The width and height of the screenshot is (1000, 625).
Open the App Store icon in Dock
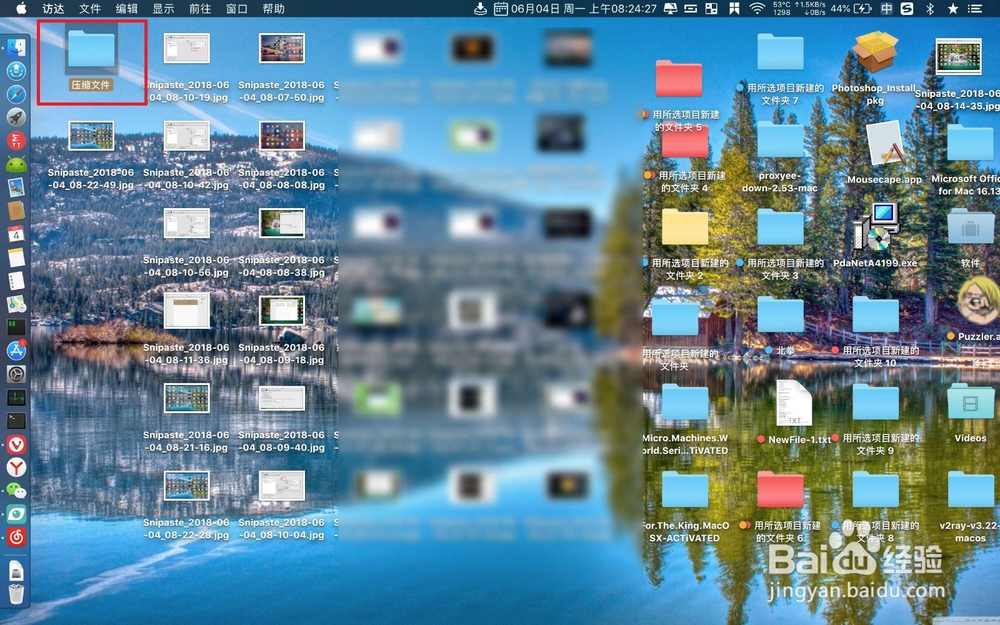[x=16, y=350]
